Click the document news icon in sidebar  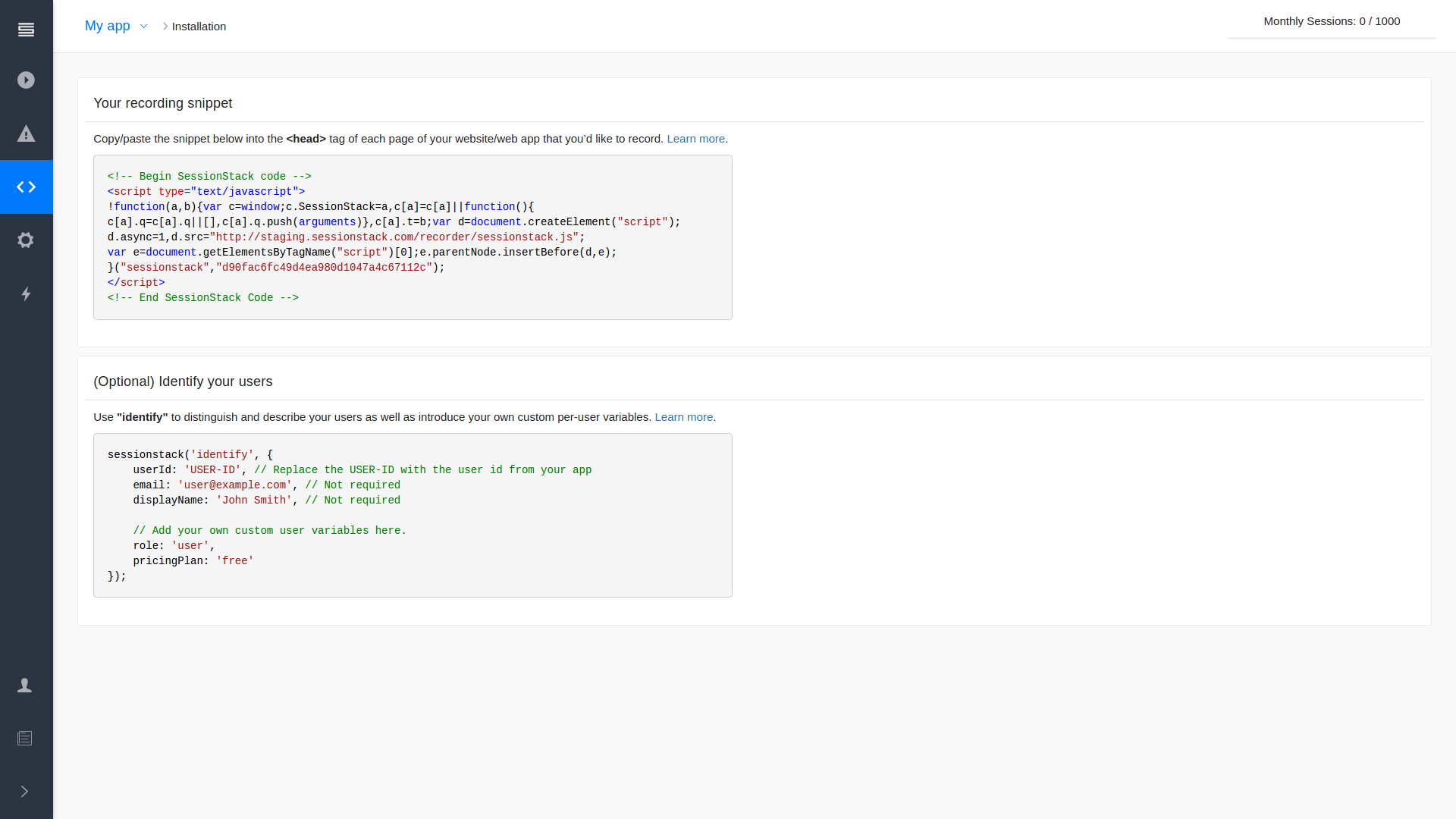(x=25, y=738)
